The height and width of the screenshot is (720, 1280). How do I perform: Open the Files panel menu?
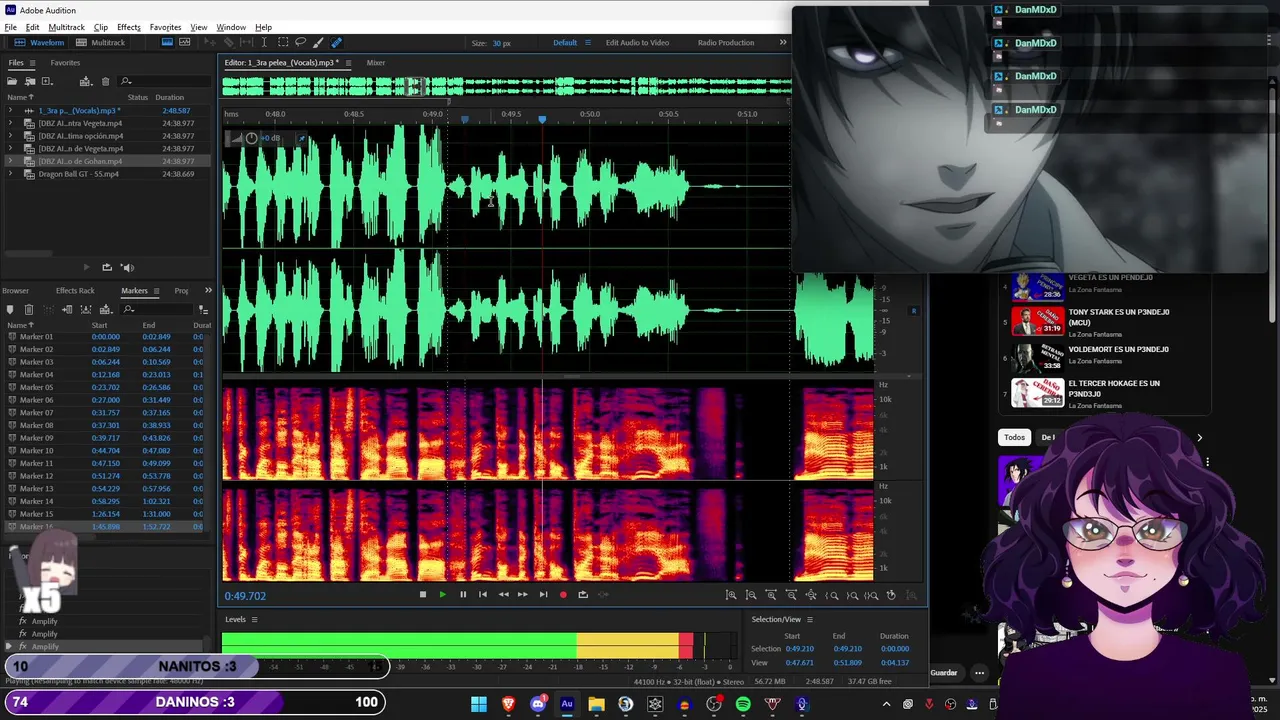pyautogui.click(x=32, y=63)
